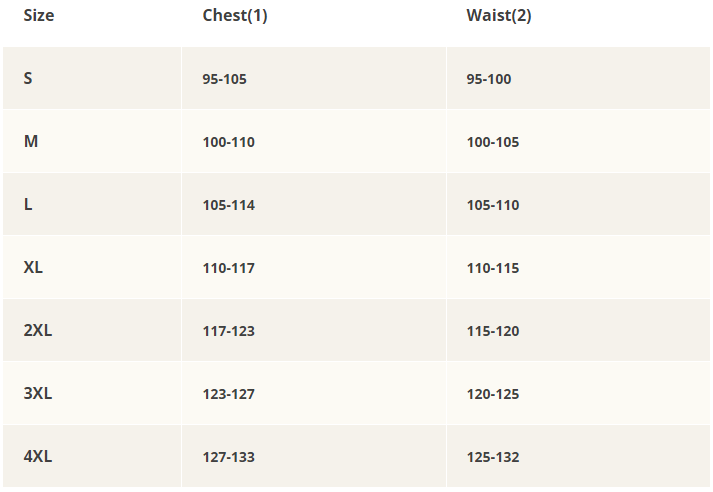The width and height of the screenshot is (713, 492).
Task: Select the S size row label
Action: (x=28, y=78)
